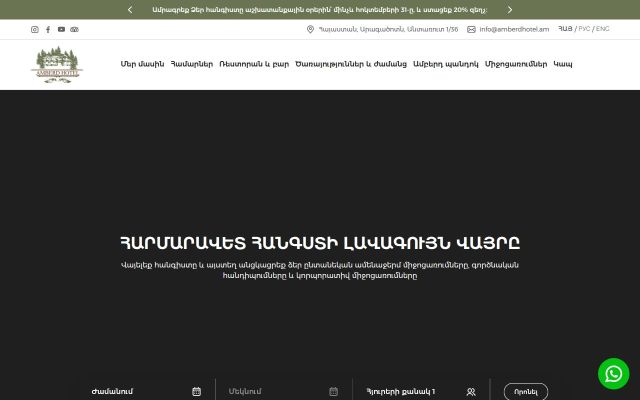Click the 20% discount announcement text
640x400 pixels.
(x=320, y=10)
